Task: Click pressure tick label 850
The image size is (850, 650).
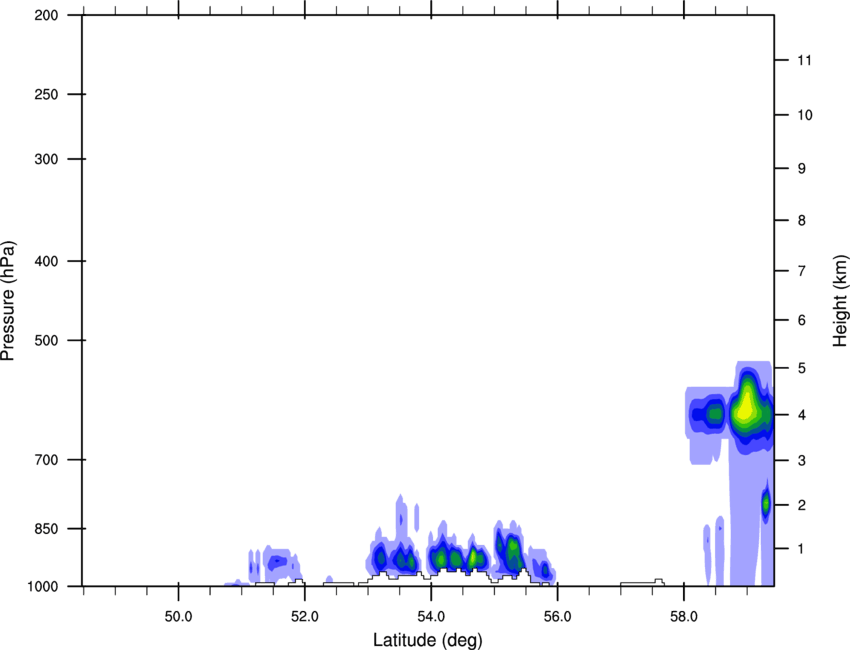Action: tap(46, 529)
